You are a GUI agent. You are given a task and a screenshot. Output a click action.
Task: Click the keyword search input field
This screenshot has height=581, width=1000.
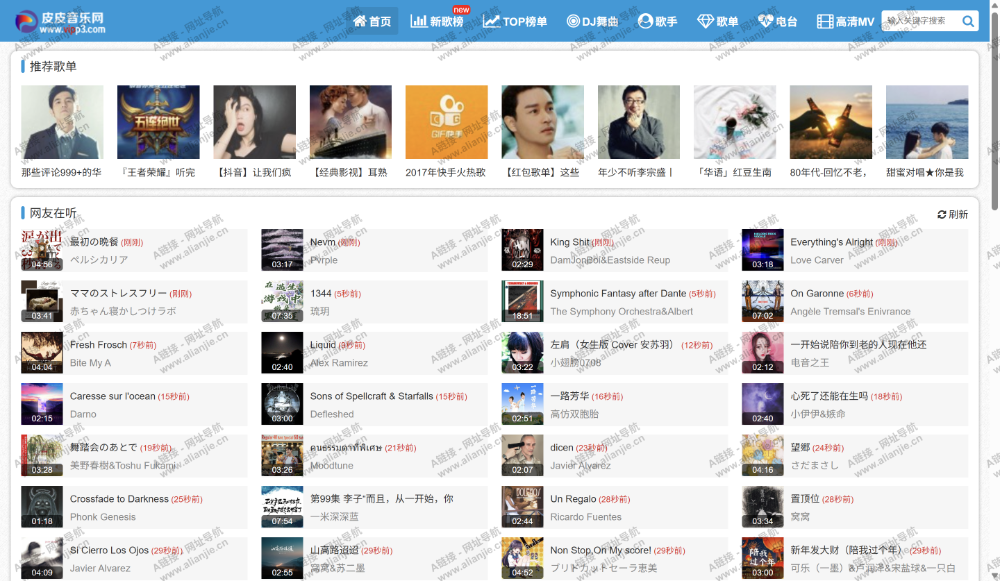(920, 21)
